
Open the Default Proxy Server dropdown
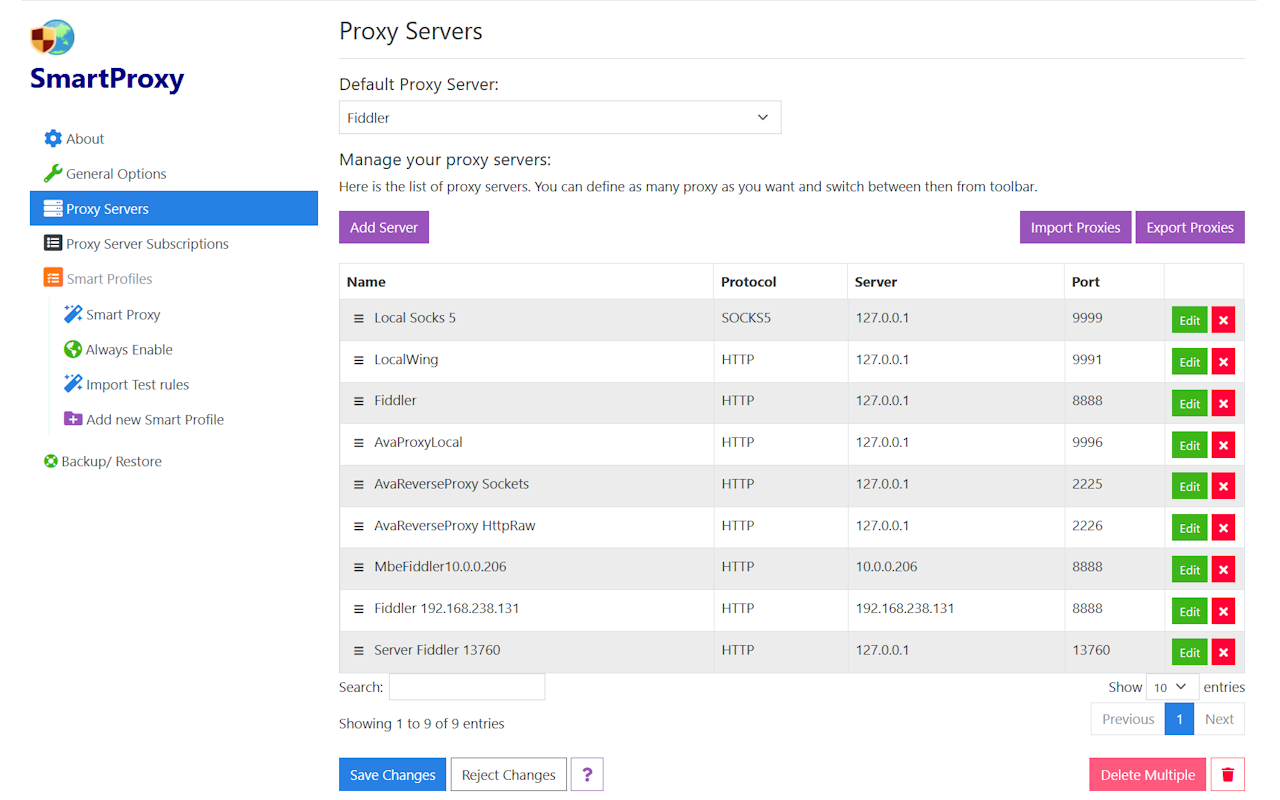coord(560,117)
